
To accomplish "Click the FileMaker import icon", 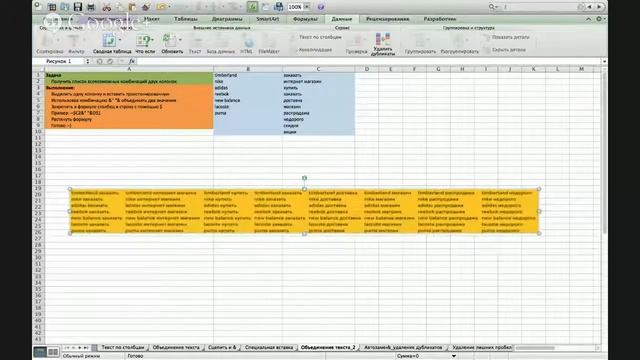I will (x=269, y=41).
